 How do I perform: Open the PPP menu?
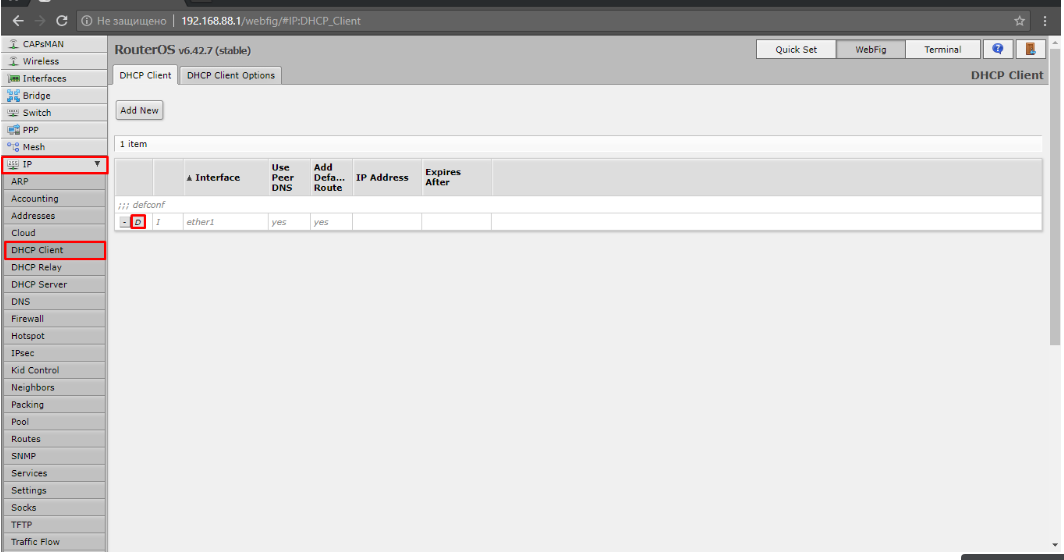(x=54, y=130)
